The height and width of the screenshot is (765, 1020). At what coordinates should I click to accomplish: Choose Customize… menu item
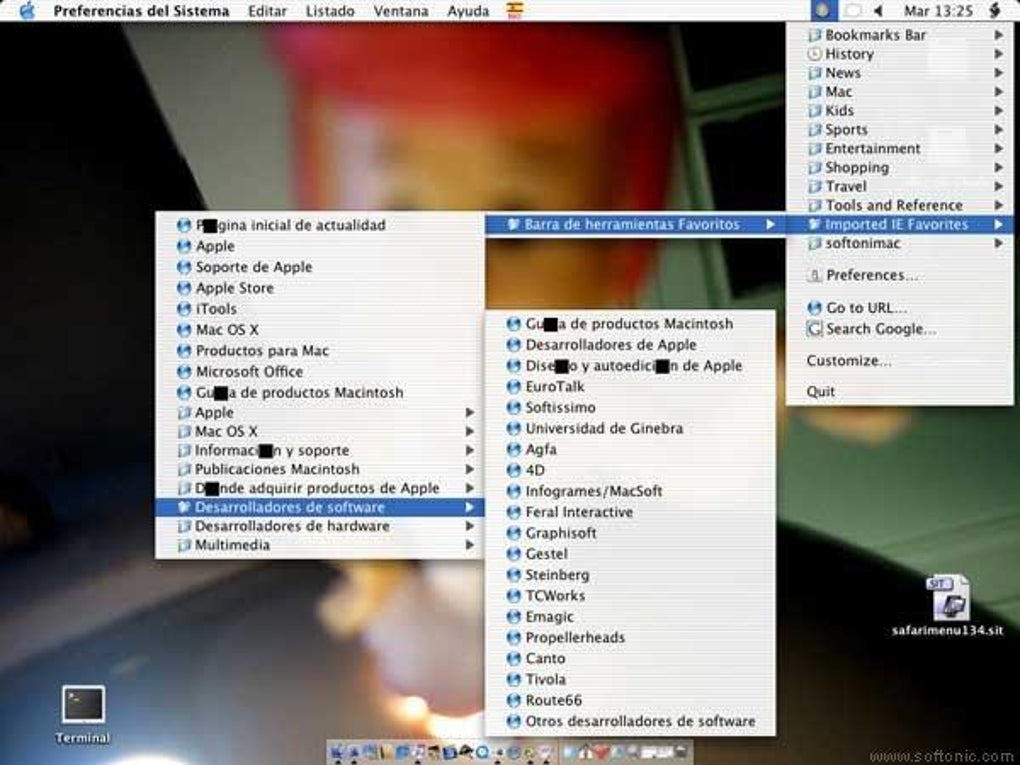(900, 360)
